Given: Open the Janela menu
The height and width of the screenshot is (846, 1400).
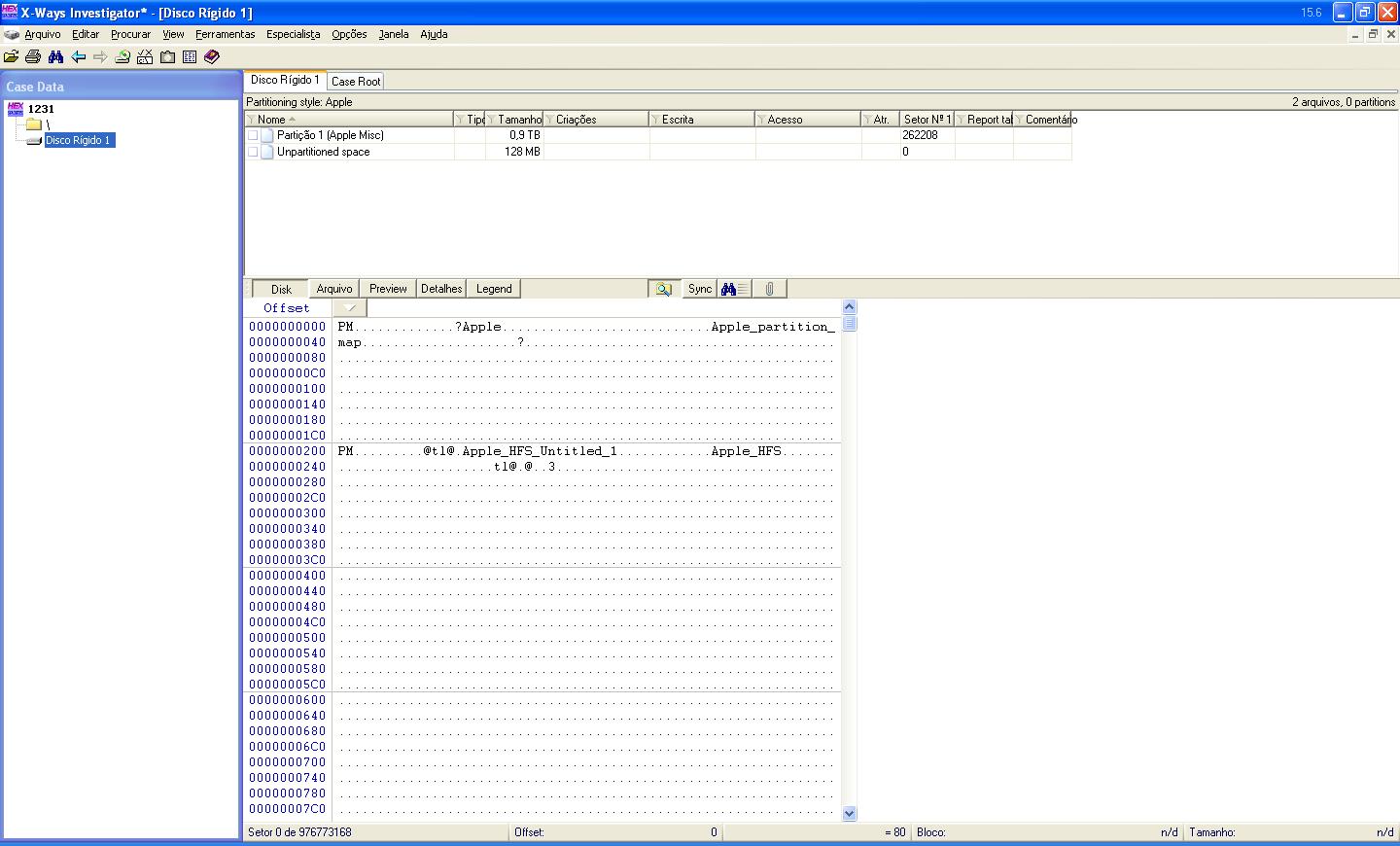Looking at the screenshot, I should pyautogui.click(x=394, y=34).
